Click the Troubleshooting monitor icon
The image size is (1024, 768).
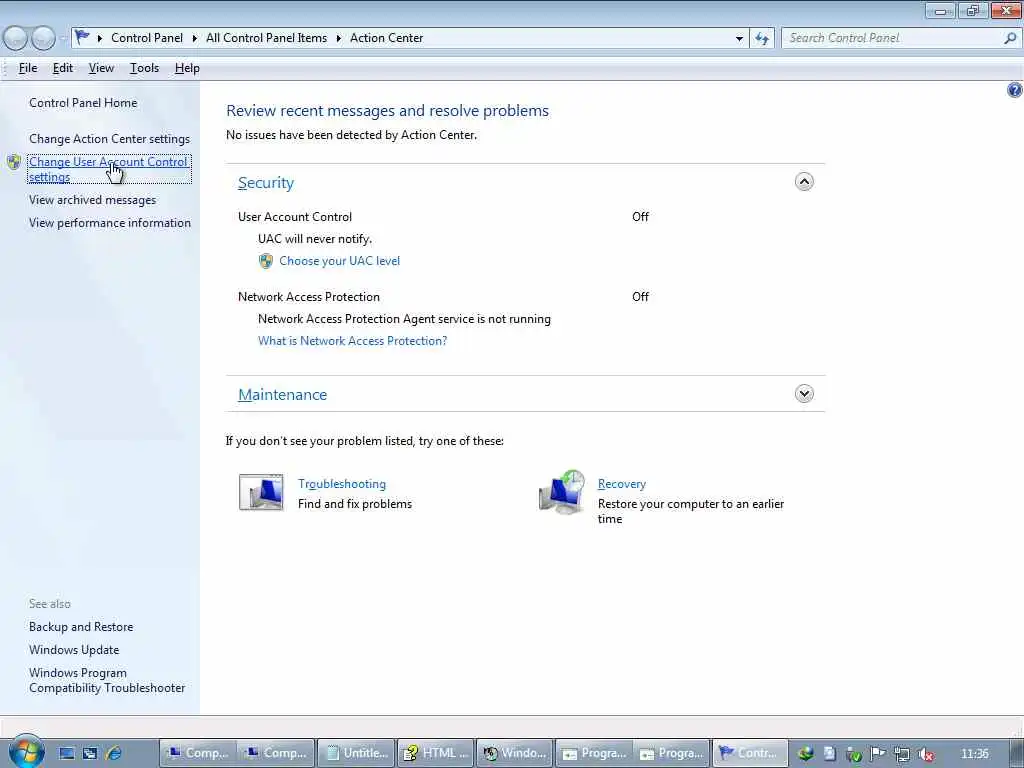click(261, 492)
